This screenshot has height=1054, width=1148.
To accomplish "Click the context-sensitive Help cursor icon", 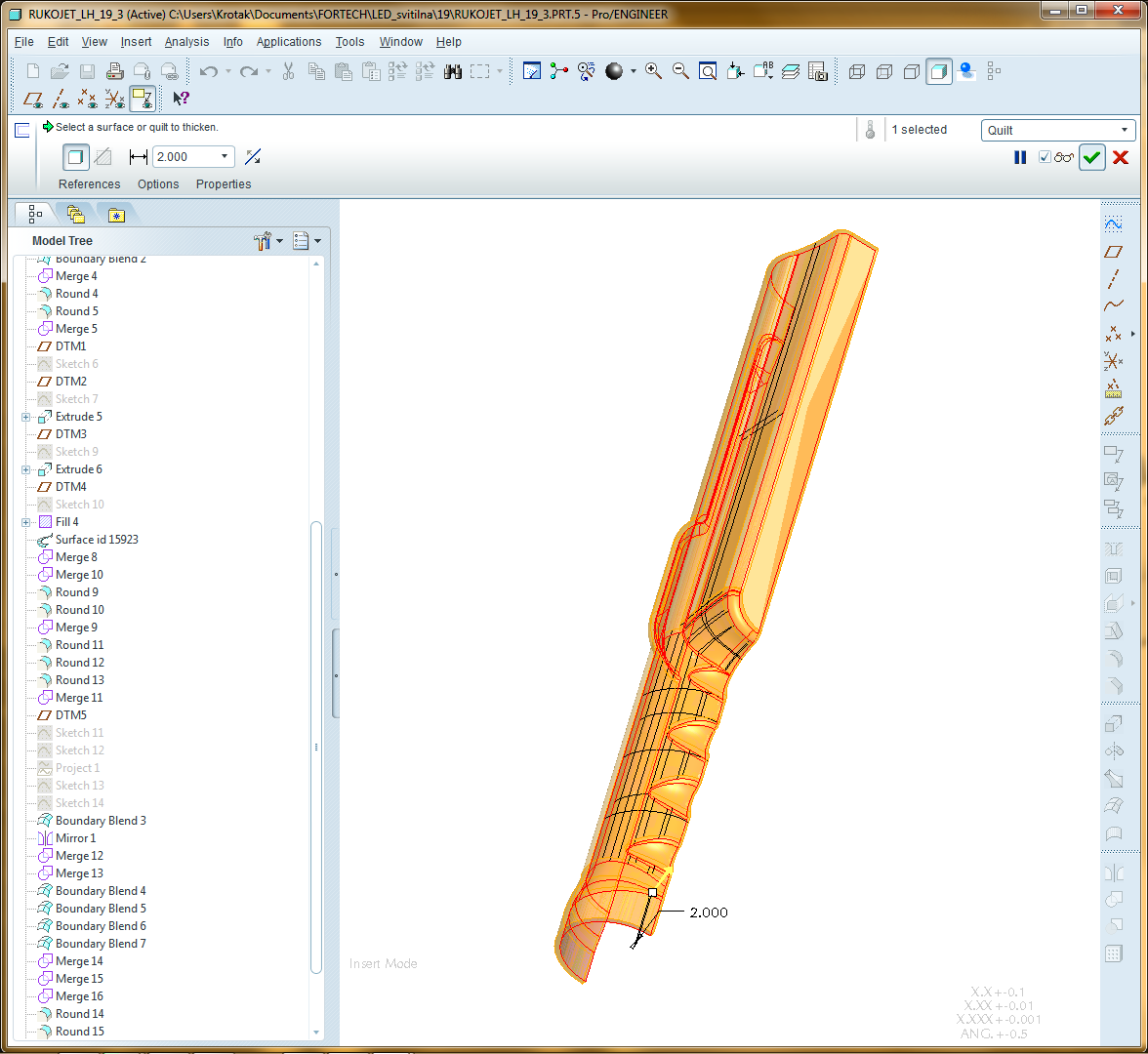I will pos(181,98).
